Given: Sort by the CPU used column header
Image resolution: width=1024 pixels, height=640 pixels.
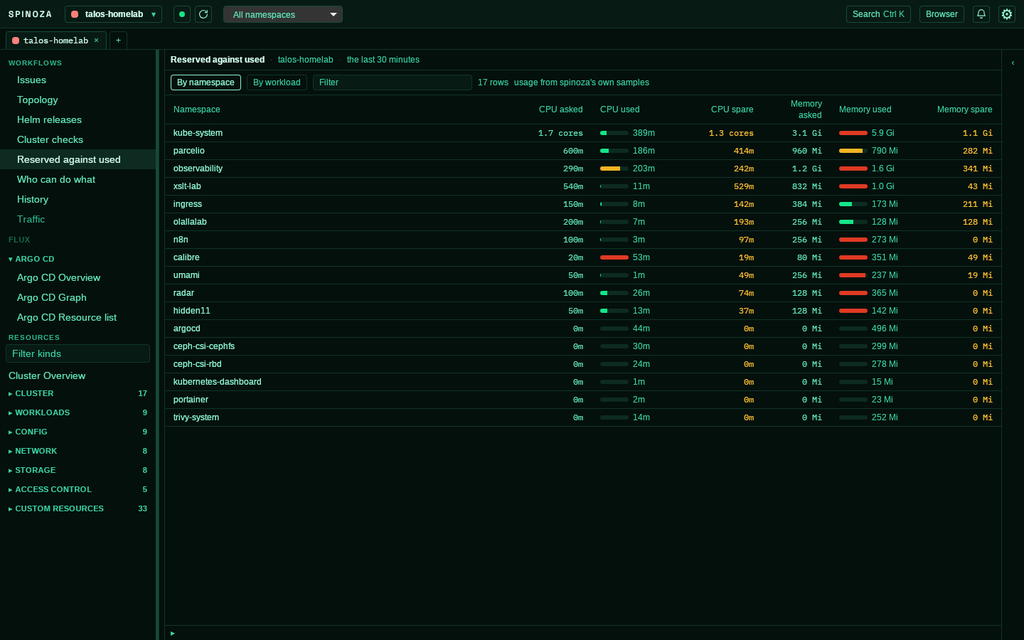Looking at the screenshot, I should 620,110.
